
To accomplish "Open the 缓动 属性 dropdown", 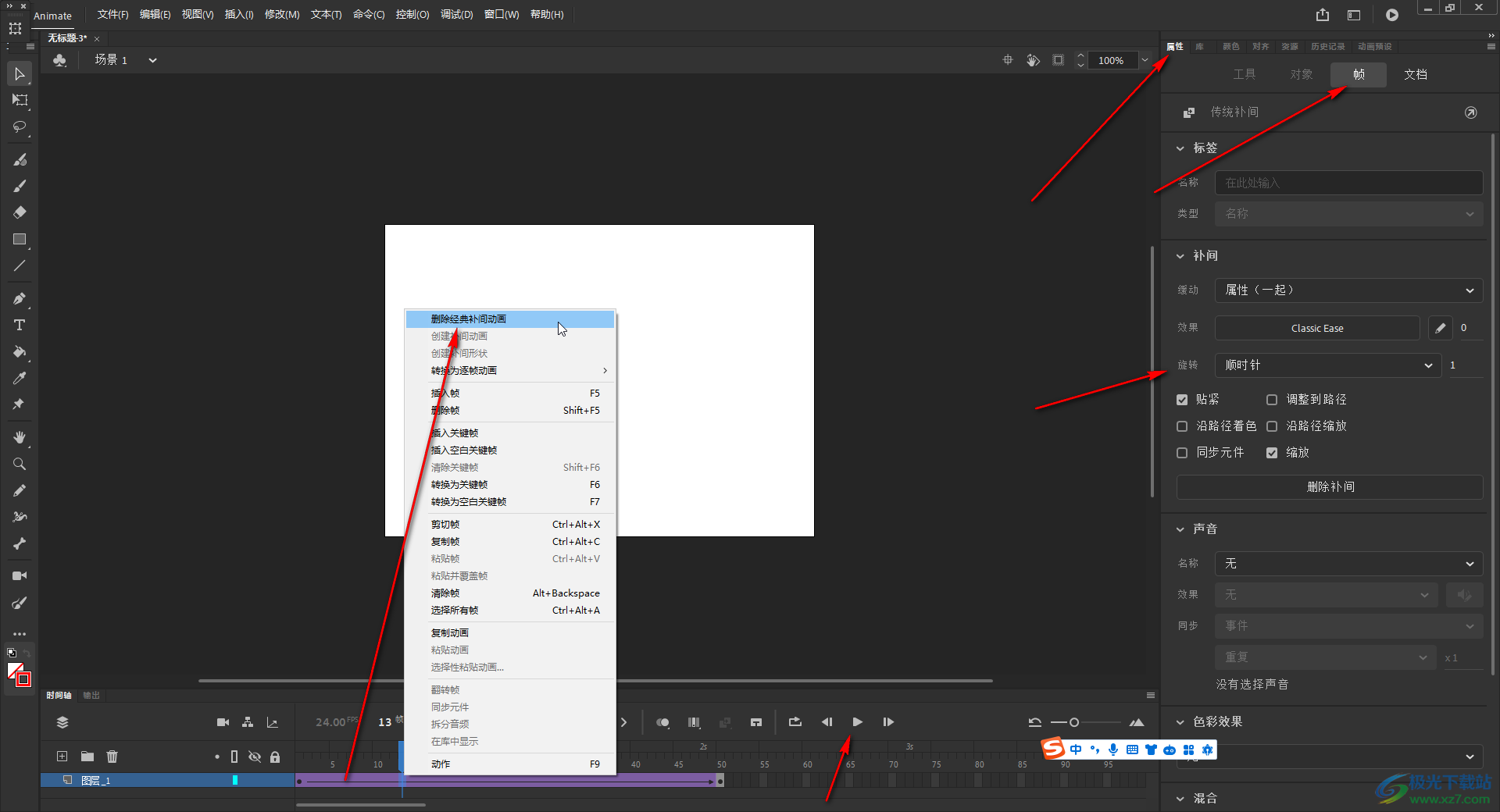I will pyautogui.click(x=1348, y=290).
